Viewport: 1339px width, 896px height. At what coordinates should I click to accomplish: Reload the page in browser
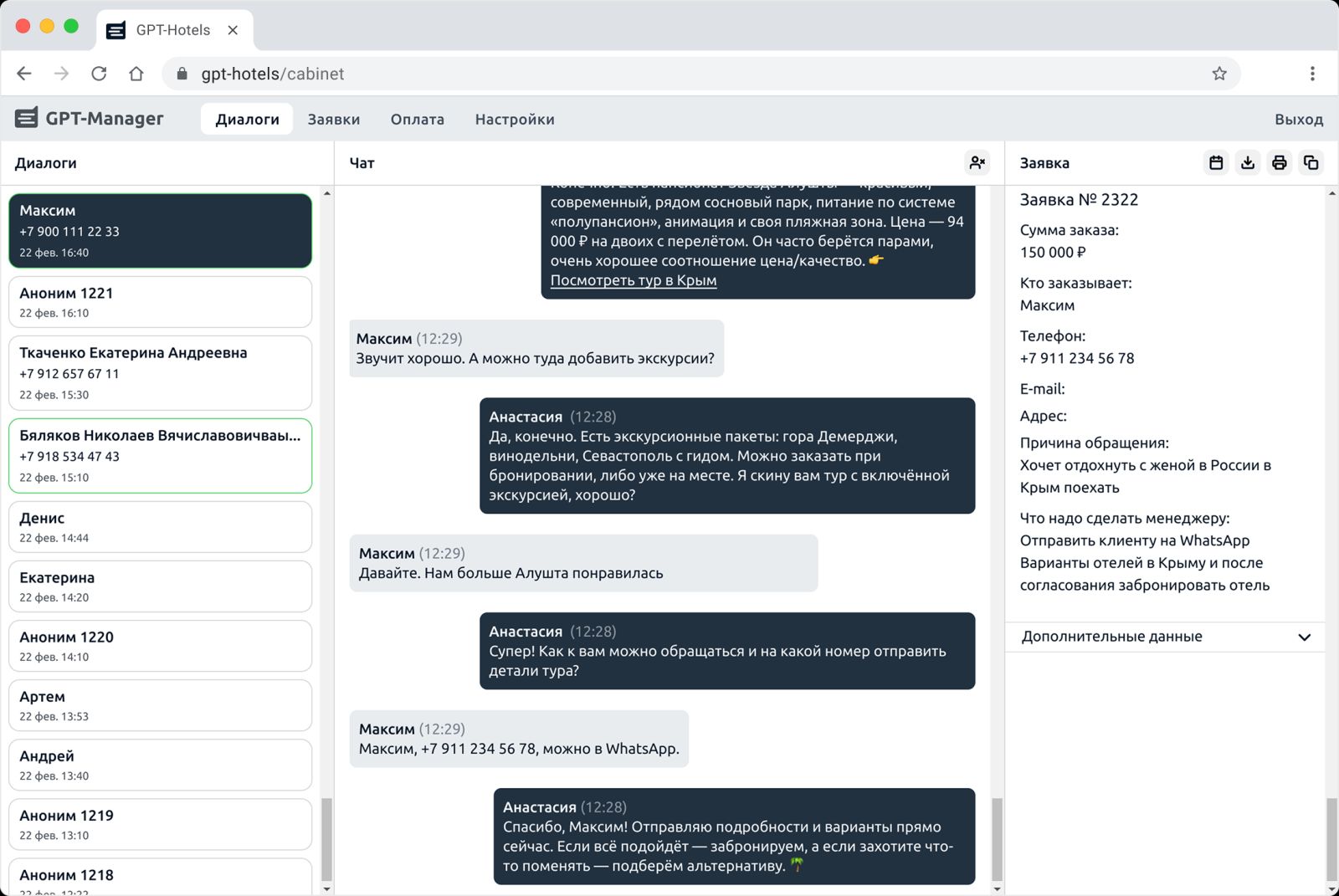click(99, 74)
